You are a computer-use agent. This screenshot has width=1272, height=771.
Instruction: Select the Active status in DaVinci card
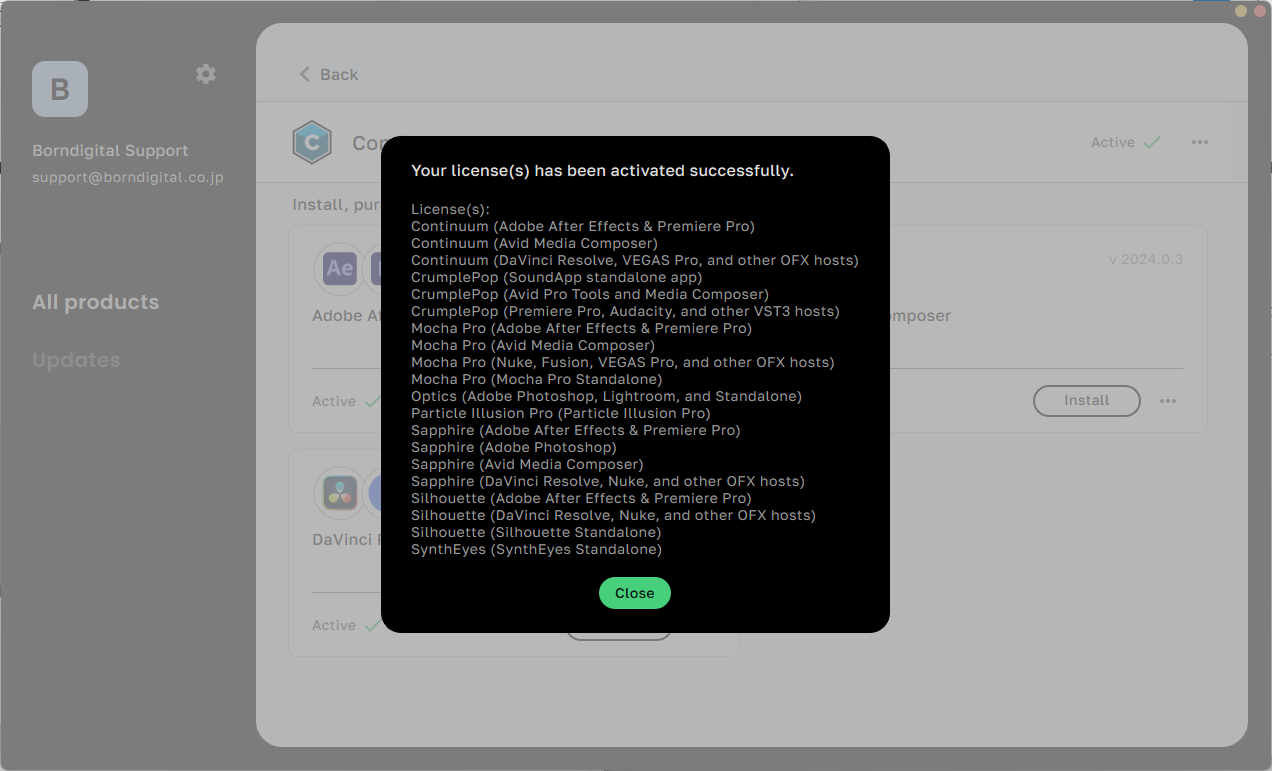346,625
